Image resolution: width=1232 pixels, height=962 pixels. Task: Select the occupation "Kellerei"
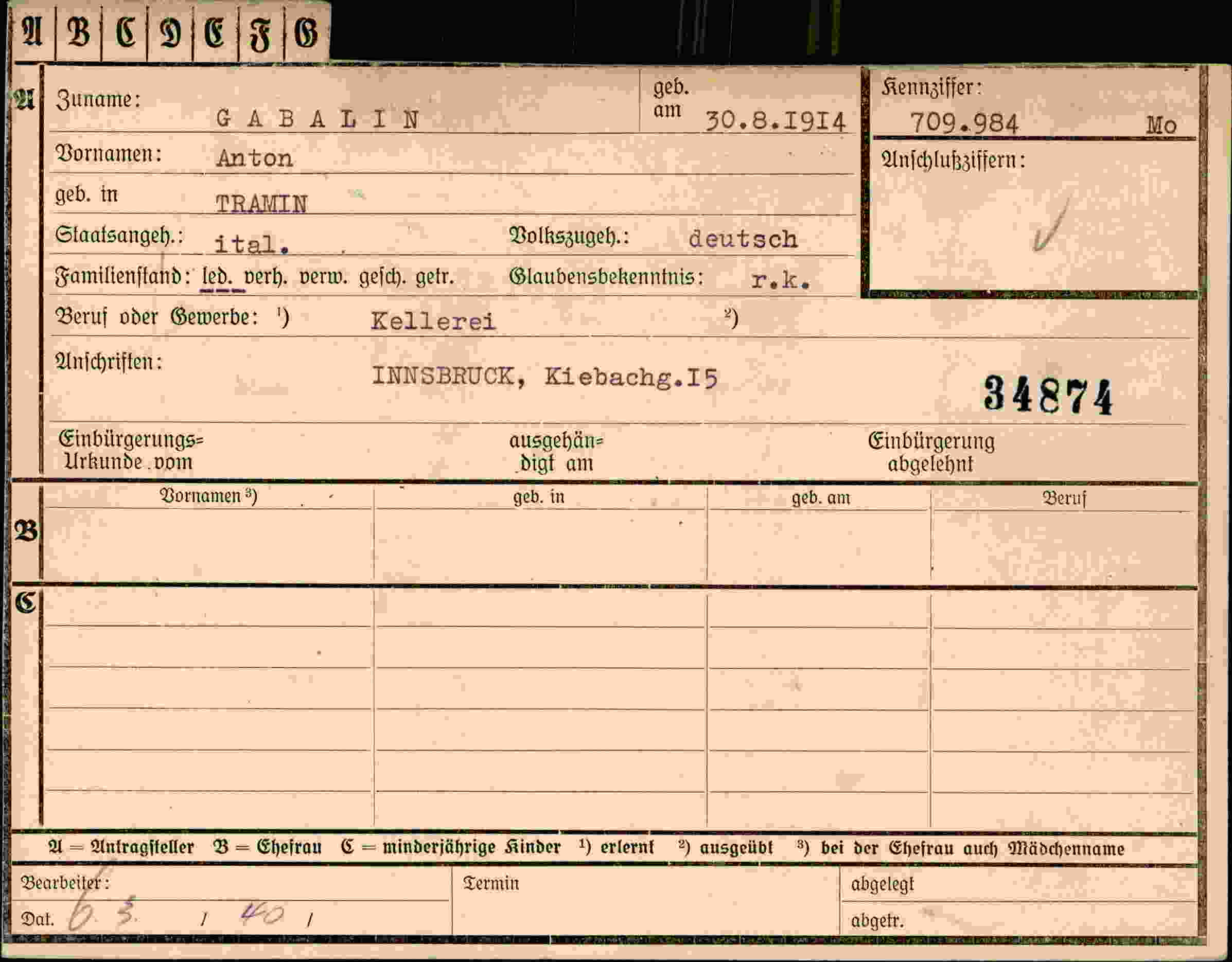433,322
